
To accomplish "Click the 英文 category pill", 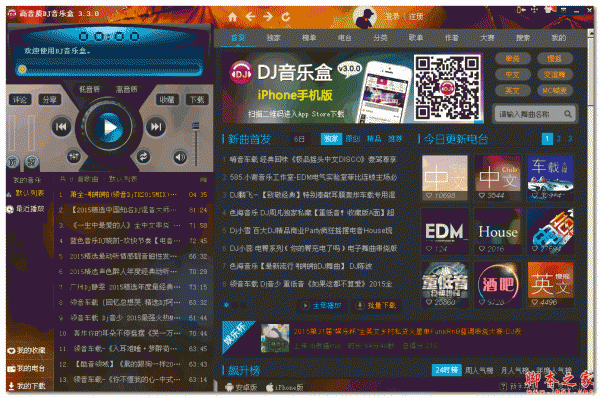I will 512,91.
